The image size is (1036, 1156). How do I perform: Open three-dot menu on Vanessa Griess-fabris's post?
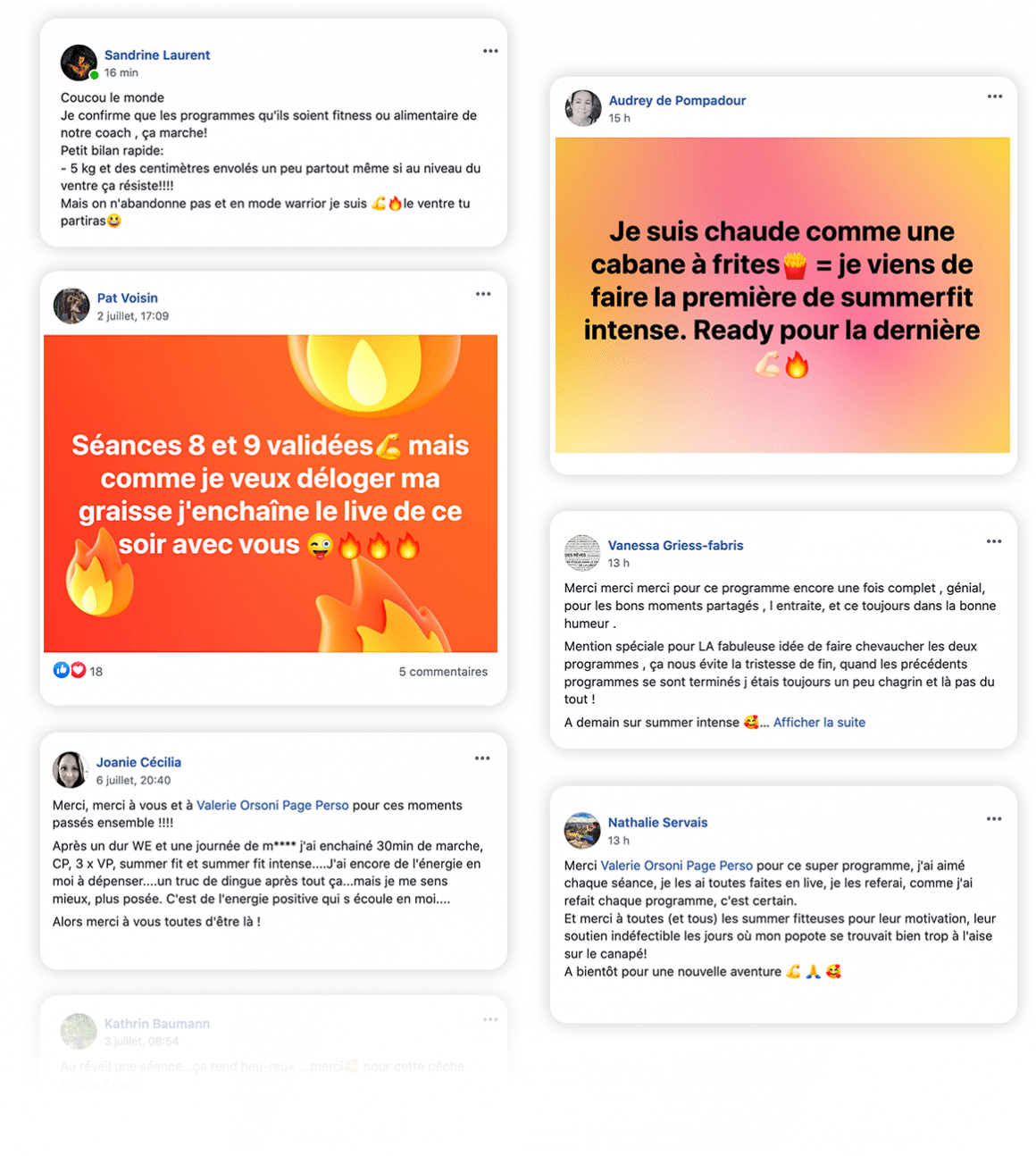coord(994,541)
